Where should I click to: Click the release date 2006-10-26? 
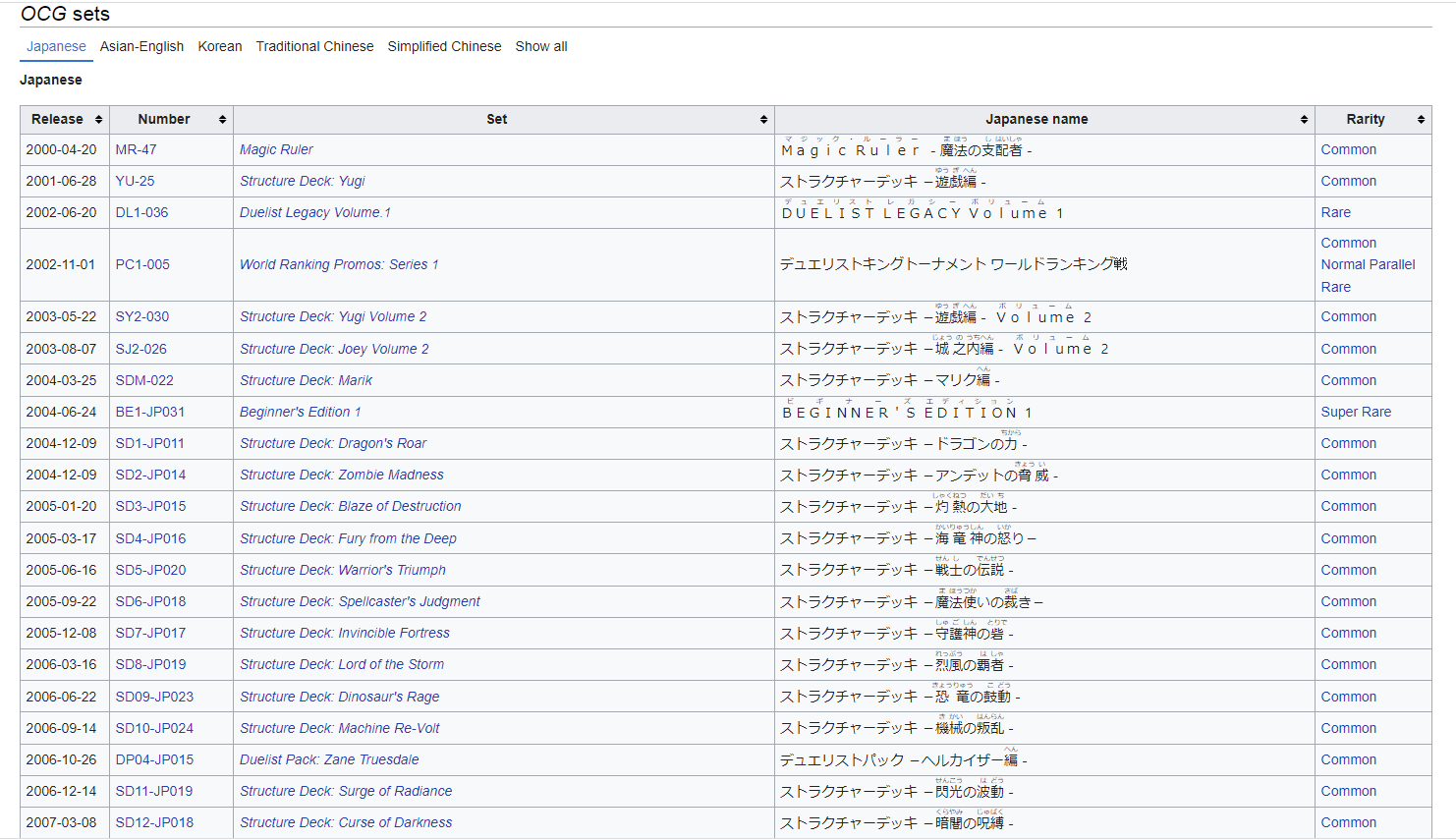tap(62, 759)
